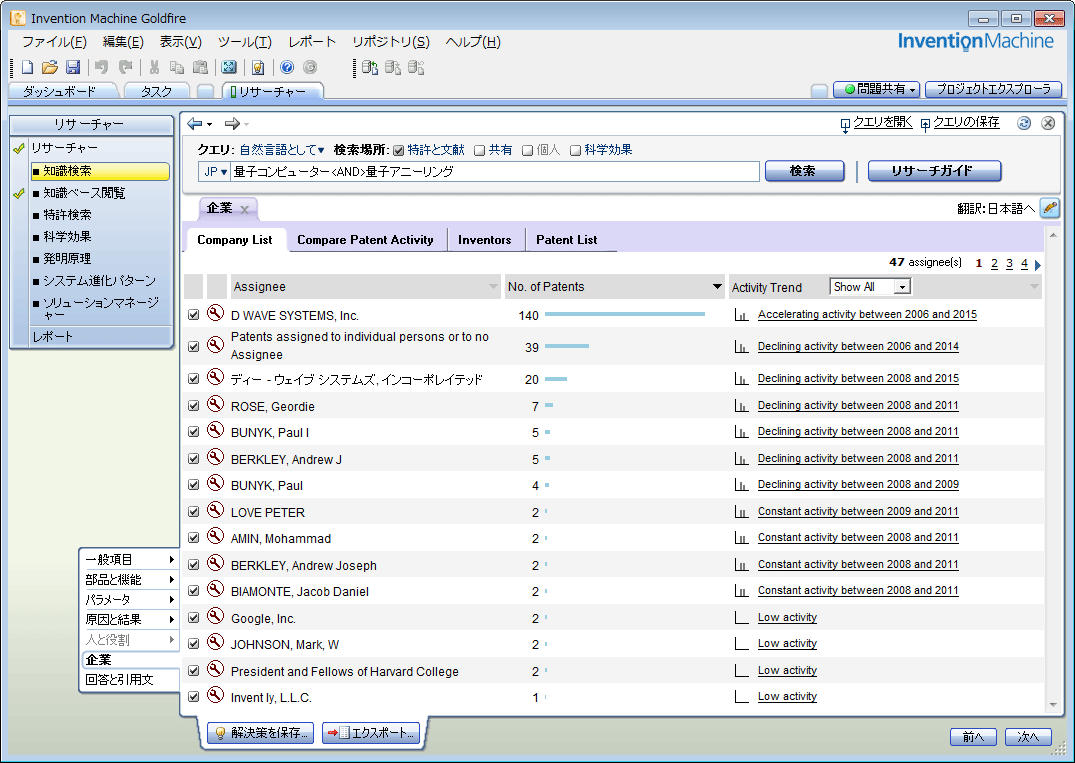This screenshot has width=1075, height=763.
Task: Switch to the Inventors tab
Action: [485, 240]
